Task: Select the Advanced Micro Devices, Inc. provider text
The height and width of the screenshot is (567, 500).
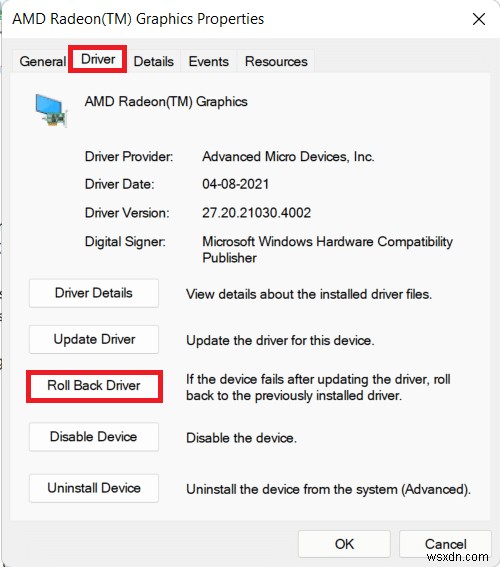Action: click(288, 157)
